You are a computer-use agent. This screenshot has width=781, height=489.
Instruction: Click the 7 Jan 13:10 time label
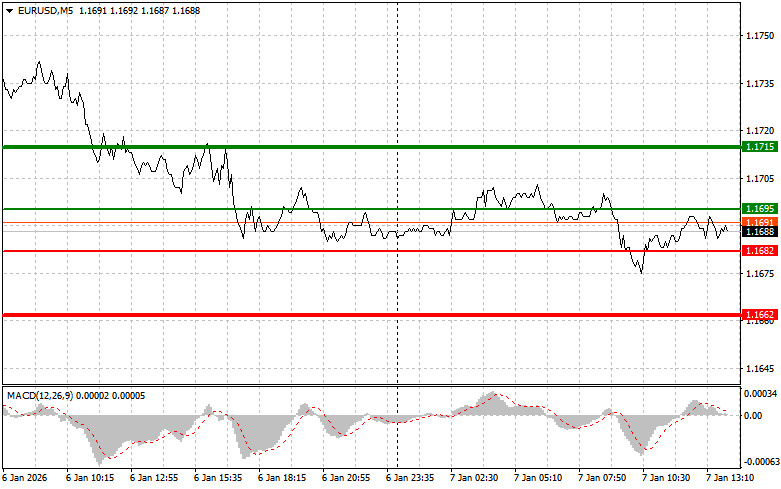point(730,478)
